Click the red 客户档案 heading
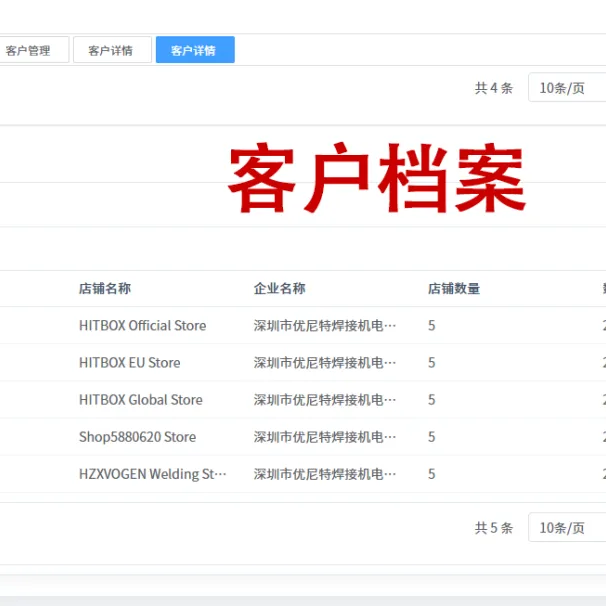Screen dimensions: 606x606 pyautogui.click(x=377, y=177)
